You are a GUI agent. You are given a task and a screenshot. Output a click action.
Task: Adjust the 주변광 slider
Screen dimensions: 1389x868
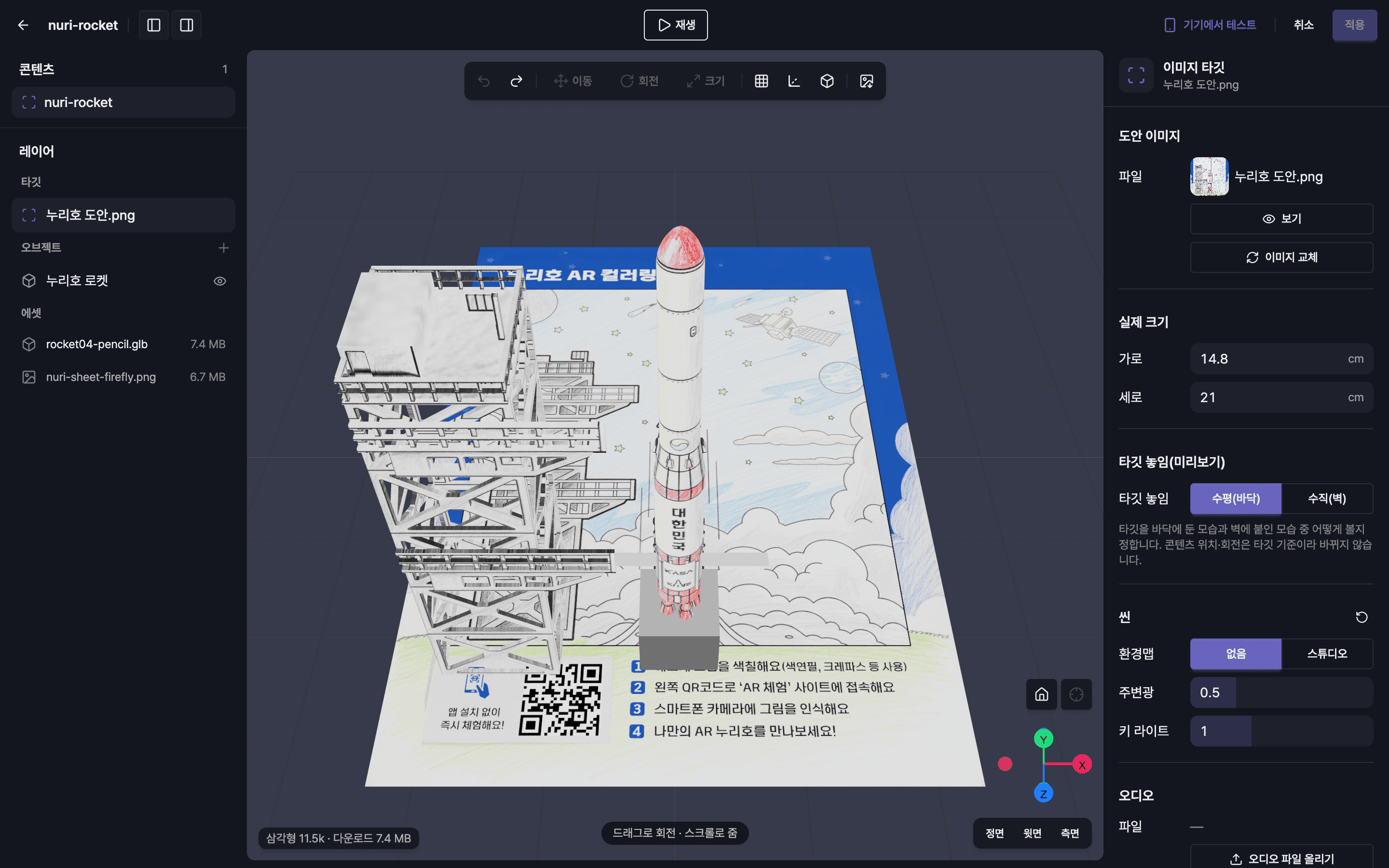tap(1281, 692)
